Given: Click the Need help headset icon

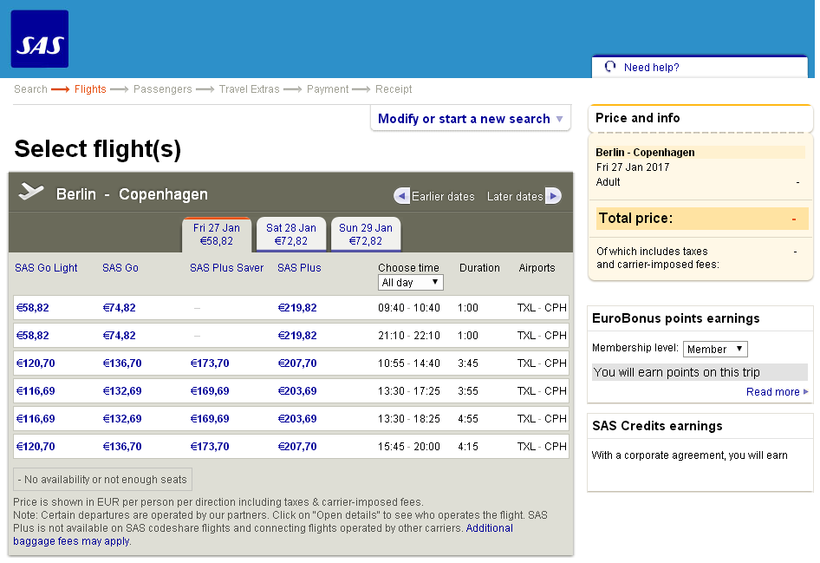Looking at the screenshot, I should pos(610,67).
